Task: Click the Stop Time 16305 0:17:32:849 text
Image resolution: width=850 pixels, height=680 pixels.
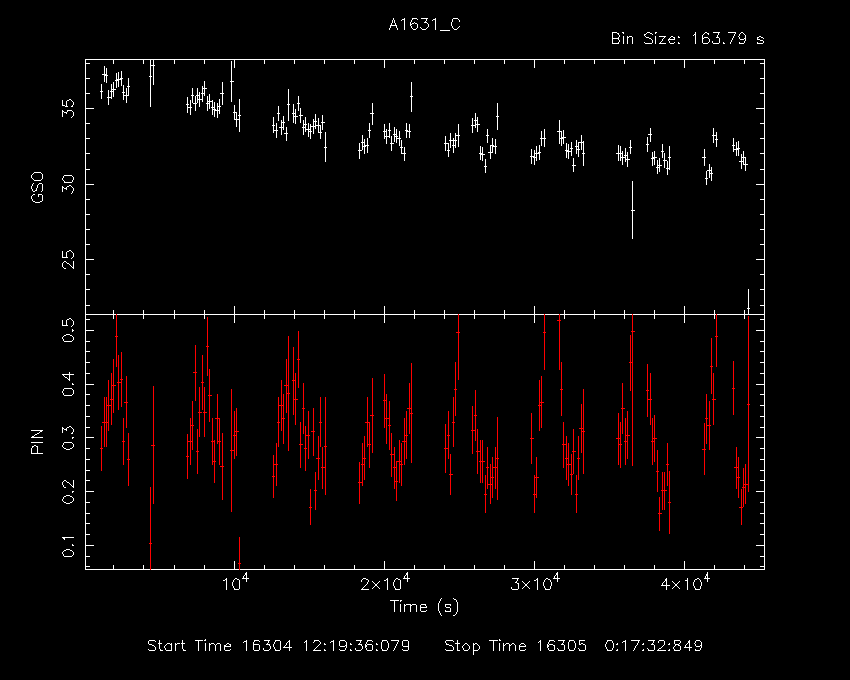Action: click(574, 646)
